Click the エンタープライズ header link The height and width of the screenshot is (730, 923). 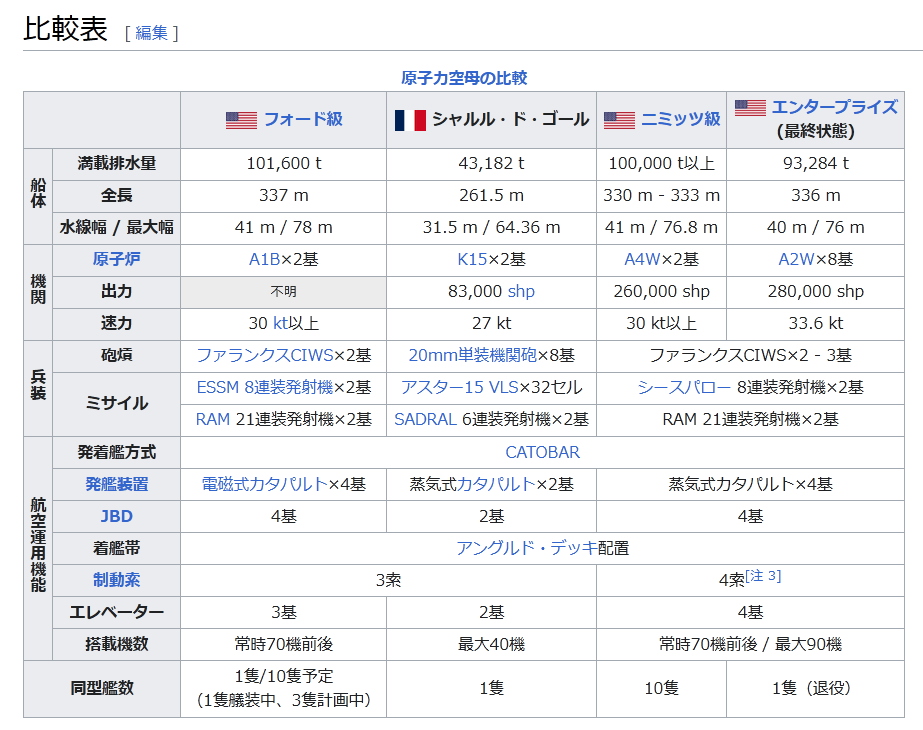(834, 107)
